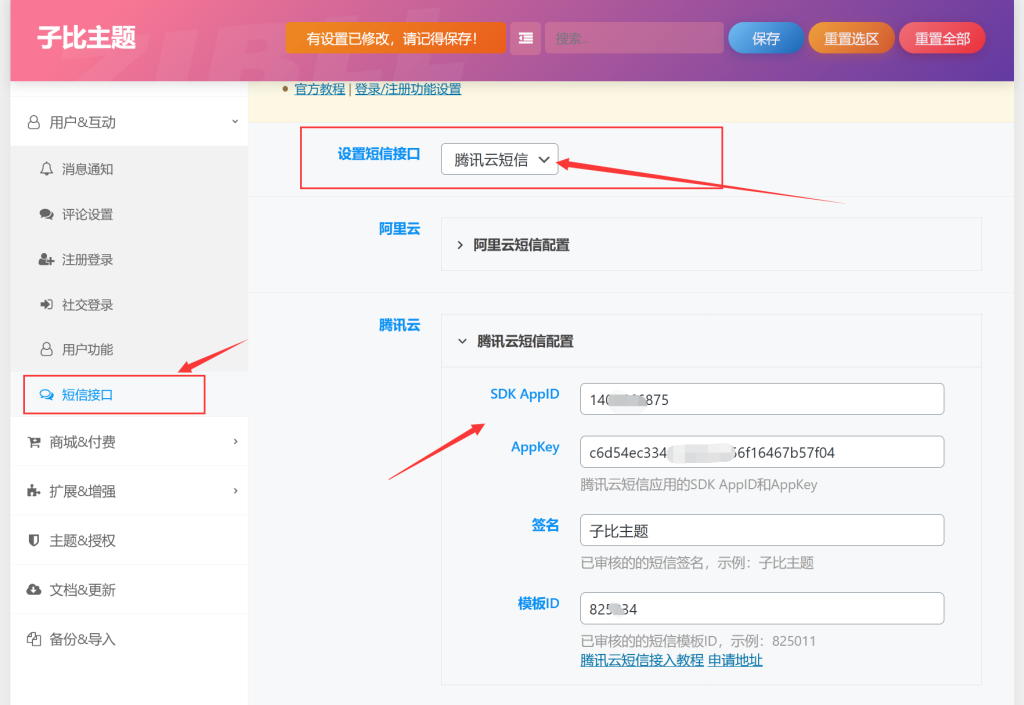Click inside the SDK AppID input field
The image size is (1024, 705).
click(x=762, y=398)
